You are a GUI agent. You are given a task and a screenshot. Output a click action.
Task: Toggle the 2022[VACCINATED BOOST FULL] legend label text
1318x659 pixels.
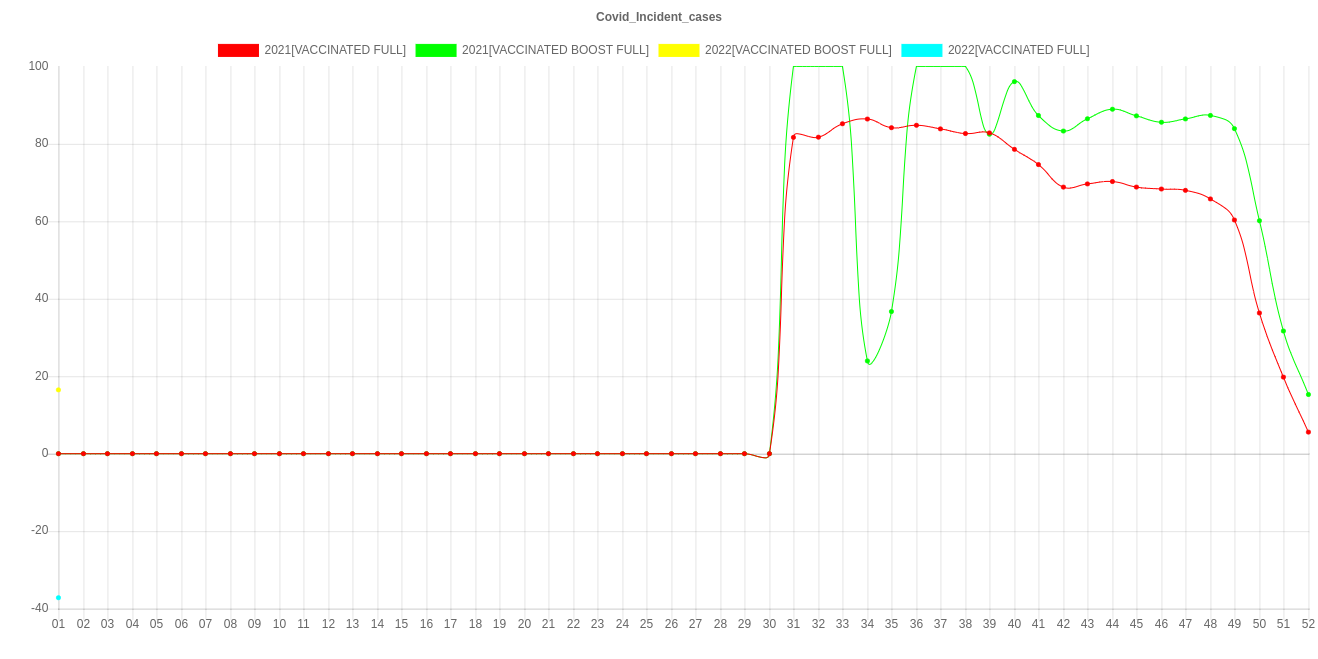coord(797,50)
